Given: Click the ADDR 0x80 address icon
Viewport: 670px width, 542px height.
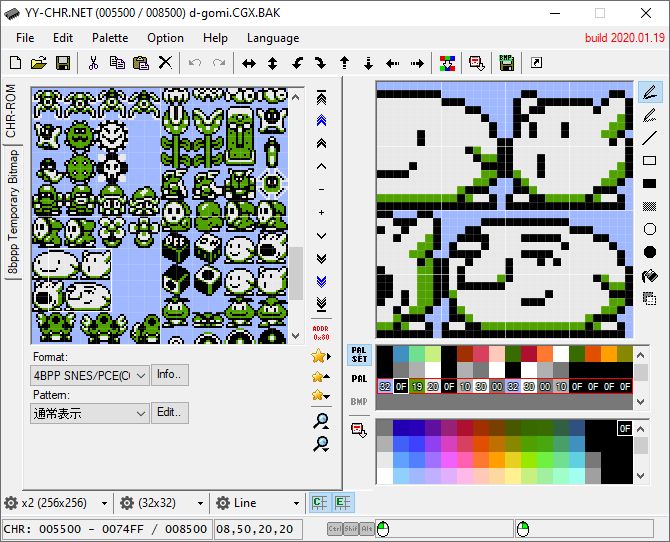Looking at the screenshot, I should pyautogui.click(x=321, y=333).
